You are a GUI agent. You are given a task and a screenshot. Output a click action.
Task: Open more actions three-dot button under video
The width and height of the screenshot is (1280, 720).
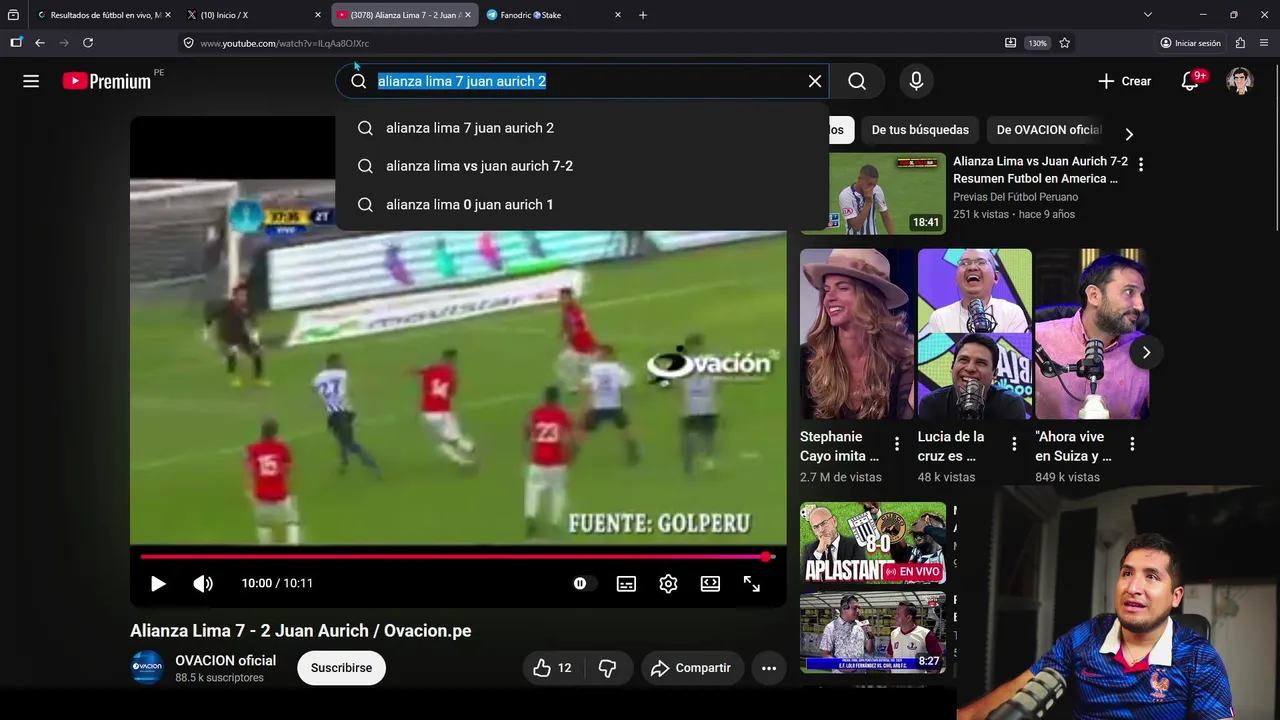point(769,668)
